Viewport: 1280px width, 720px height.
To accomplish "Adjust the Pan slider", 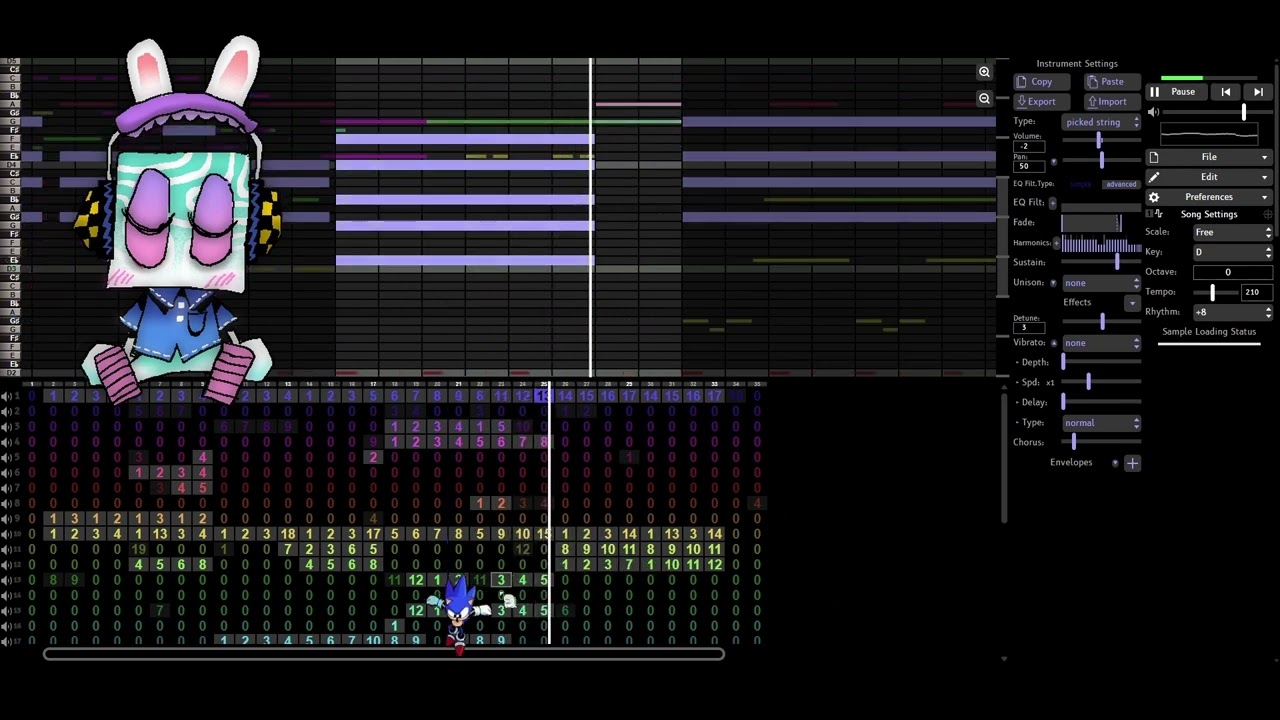I will (x=1100, y=161).
